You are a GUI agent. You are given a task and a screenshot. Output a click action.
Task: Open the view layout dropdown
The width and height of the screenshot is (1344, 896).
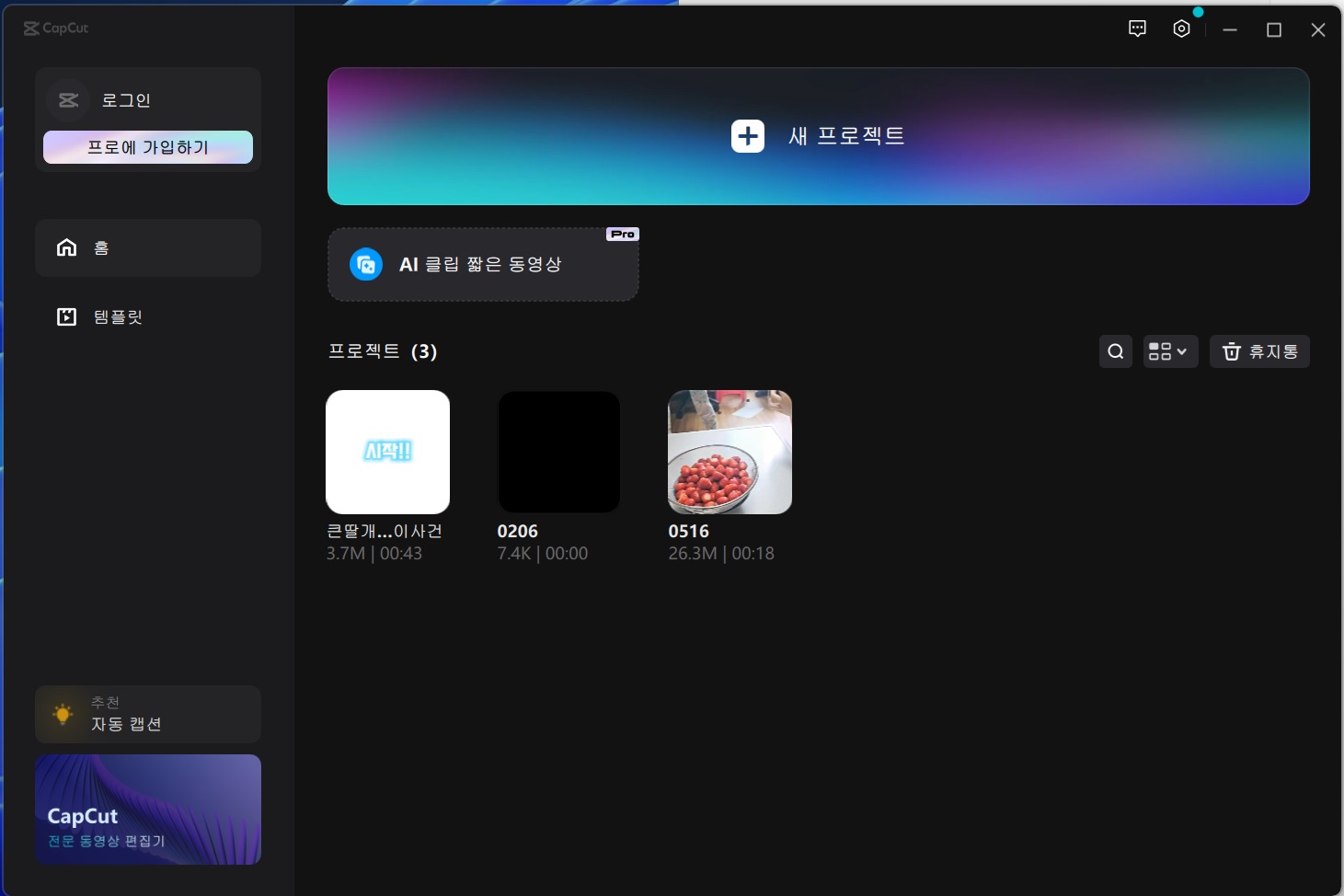pos(1170,351)
